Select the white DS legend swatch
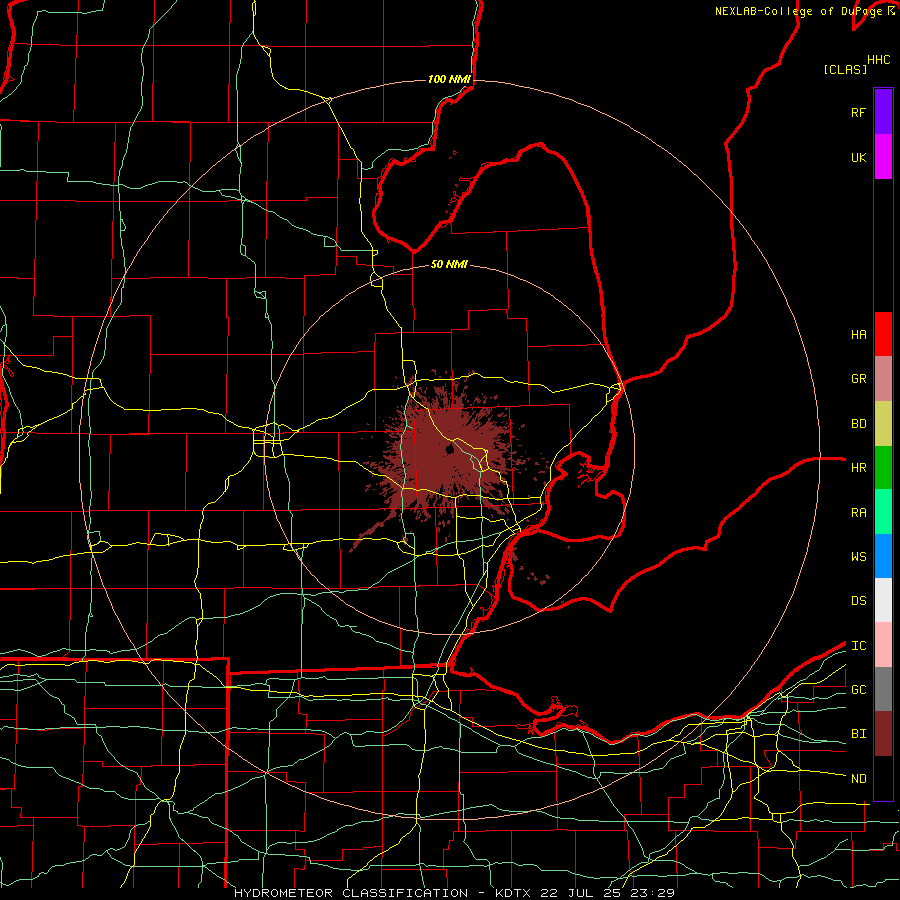Screen dimensions: 900x900 (883, 600)
